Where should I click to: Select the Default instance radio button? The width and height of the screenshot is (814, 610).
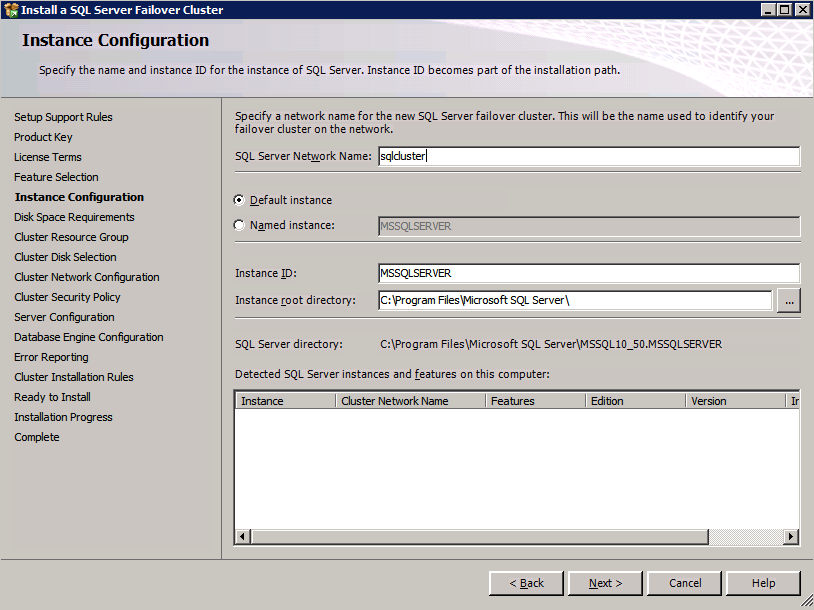point(239,200)
